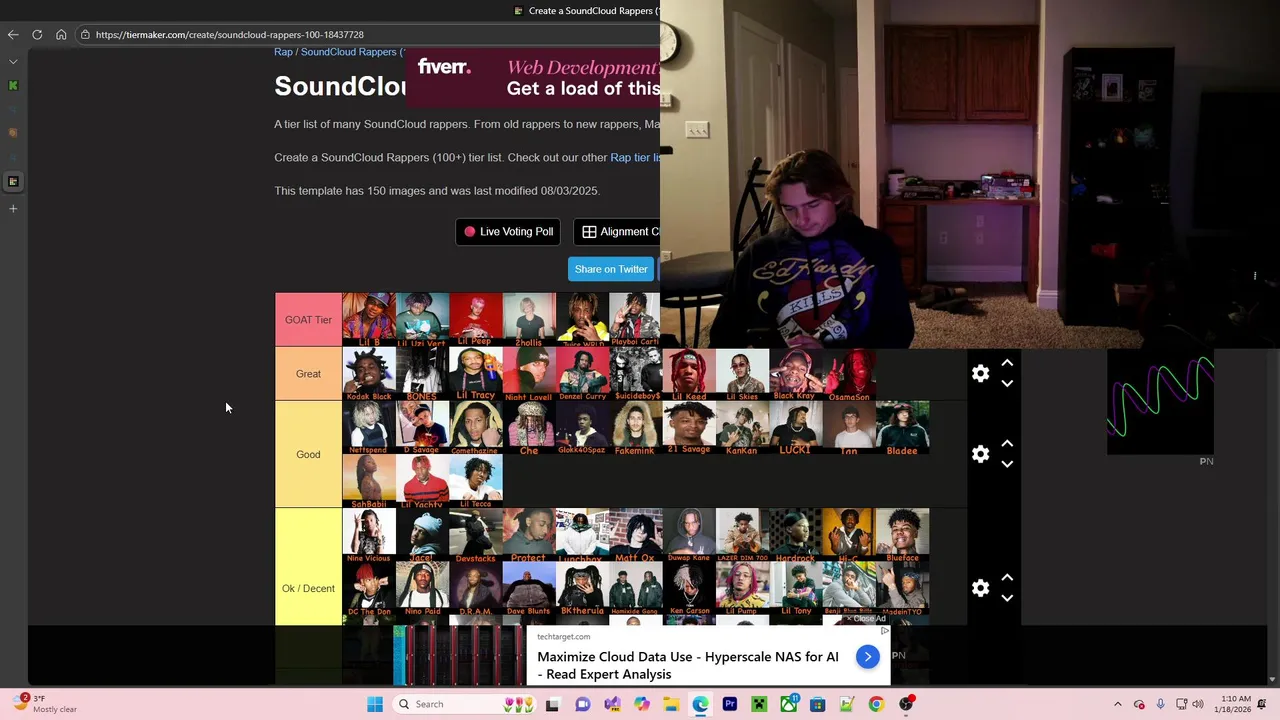Image resolution: width=1280 pixels, height=720 pixels.
Task: Open Visual Studio from the taskbar
Action: click(612, 704)
